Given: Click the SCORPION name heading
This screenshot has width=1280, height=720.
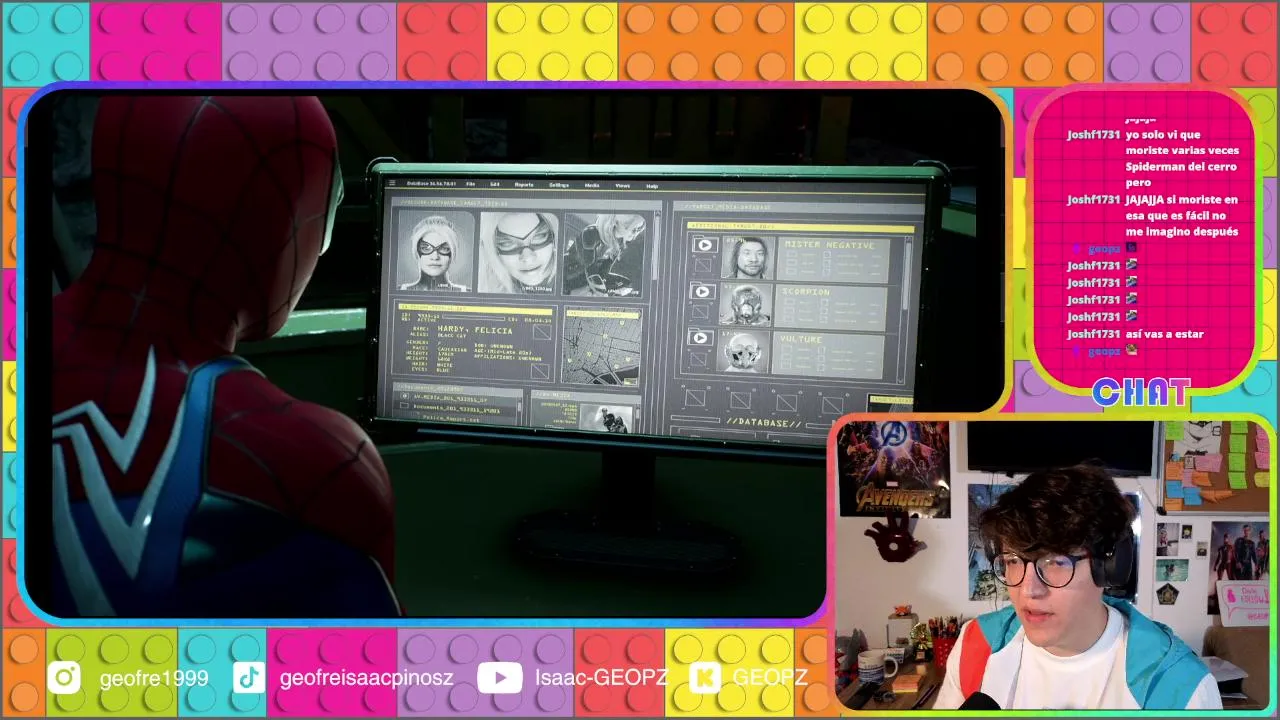Looking at the screenshot, I should point(806,292).
